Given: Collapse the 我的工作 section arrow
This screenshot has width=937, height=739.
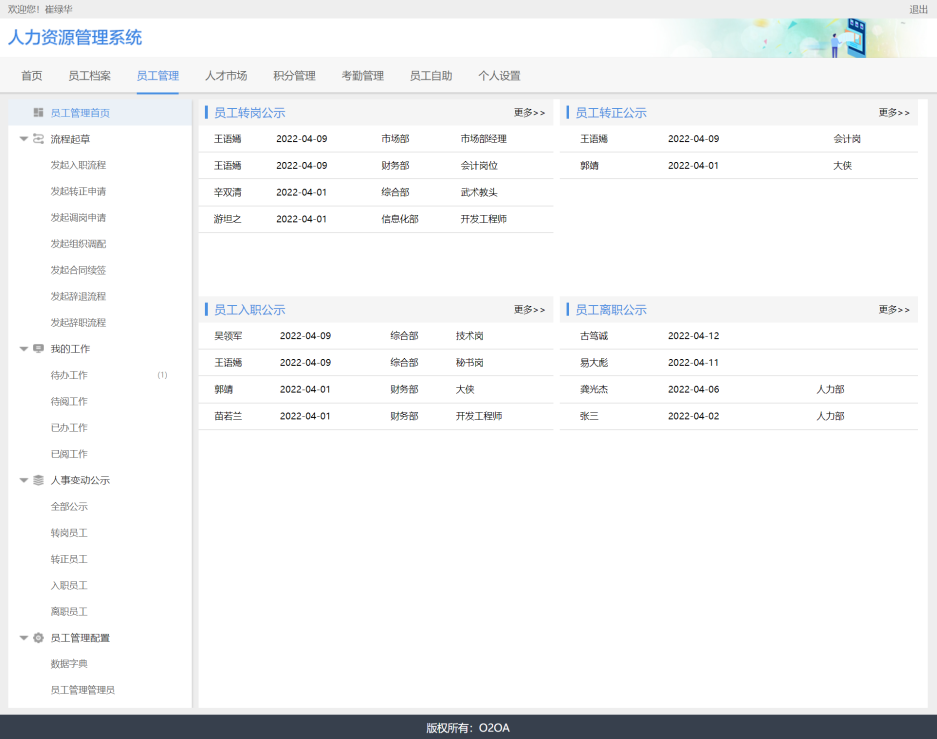Looking at the screenshot, I should coord(24,349).
